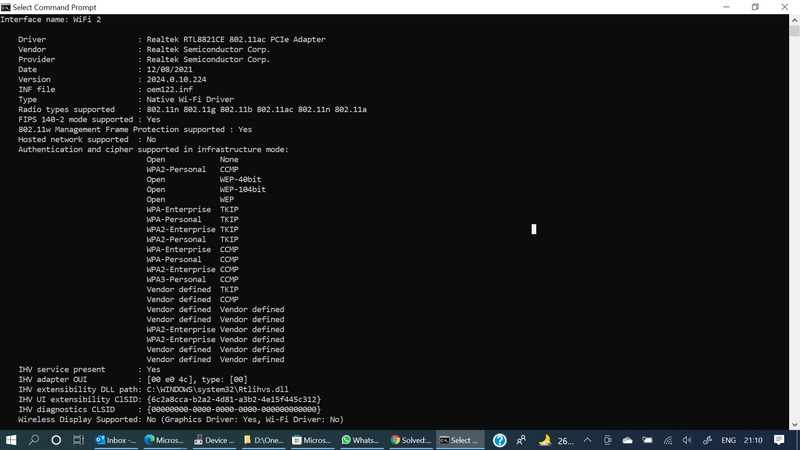Restore down the Command Prompt window
This screenshot has height=450, width=800.
755,7
